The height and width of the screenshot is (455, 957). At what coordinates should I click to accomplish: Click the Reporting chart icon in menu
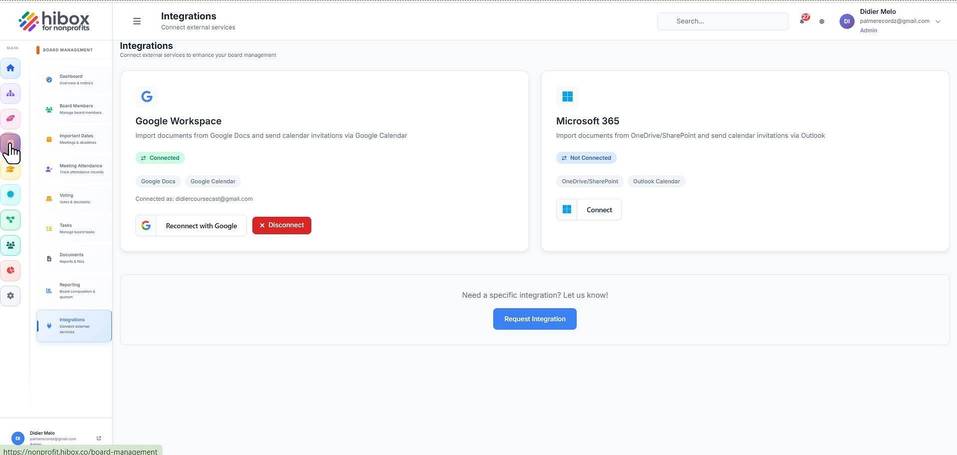point(49,291)
